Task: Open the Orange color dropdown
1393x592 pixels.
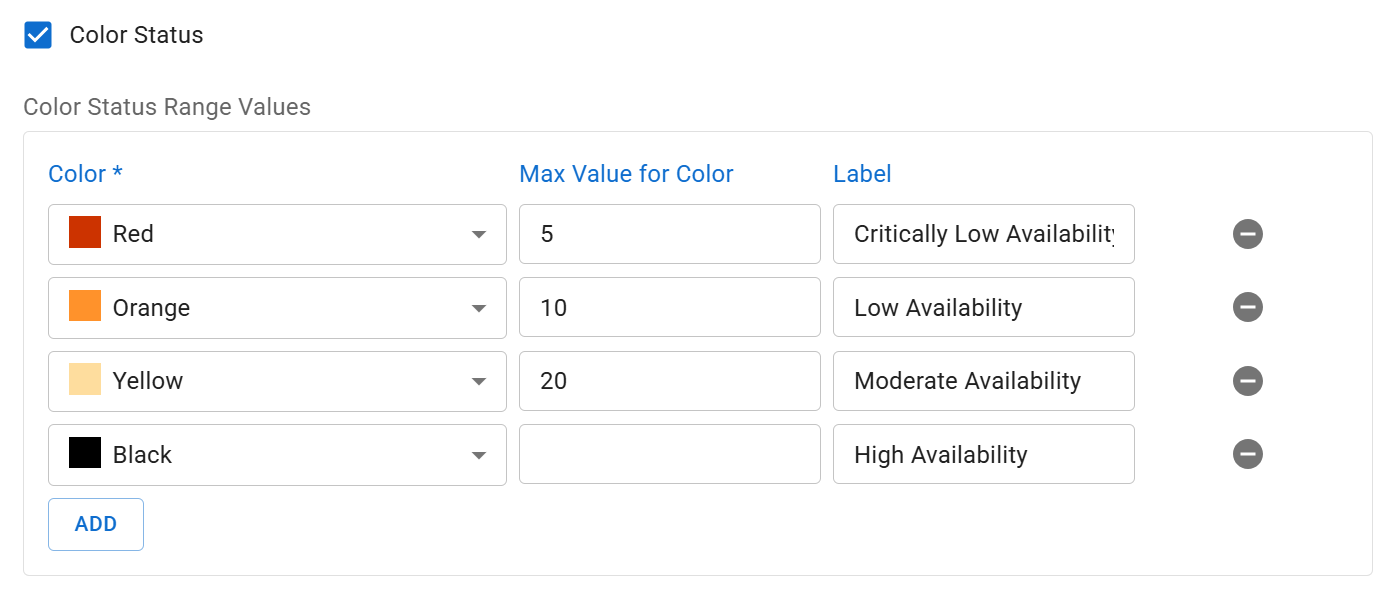Action: click(479, 307)
